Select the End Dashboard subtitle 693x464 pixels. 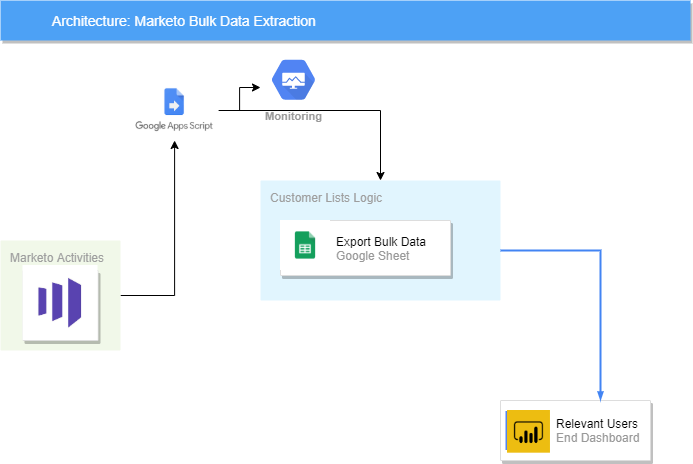click(597, 437)
